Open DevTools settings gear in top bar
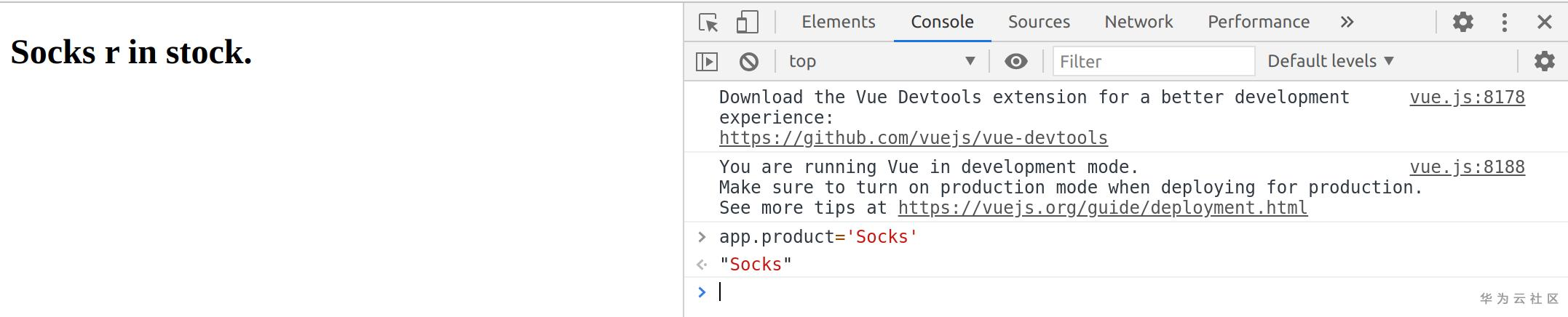Screen dimensions: 1568x317 [1462, 23]
